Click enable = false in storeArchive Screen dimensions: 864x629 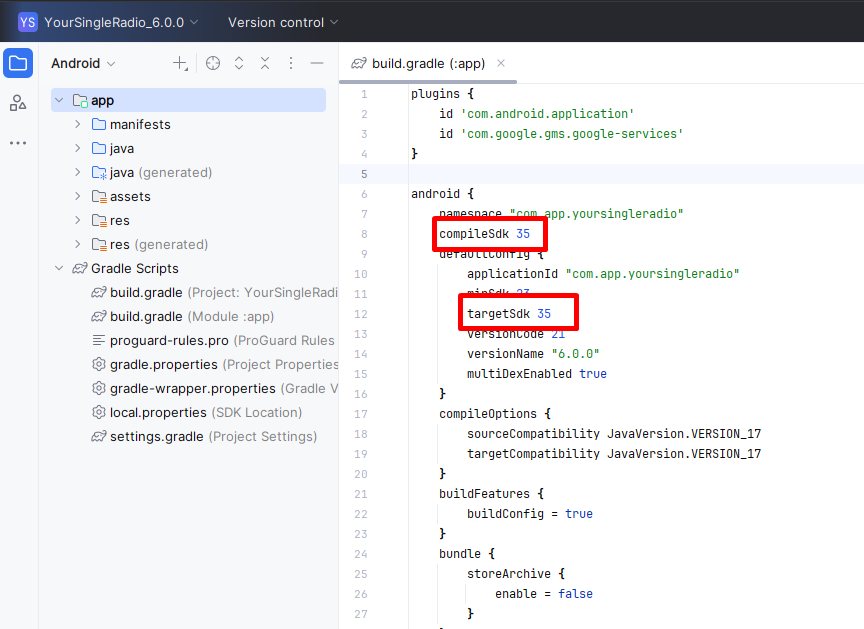point(544,594)
